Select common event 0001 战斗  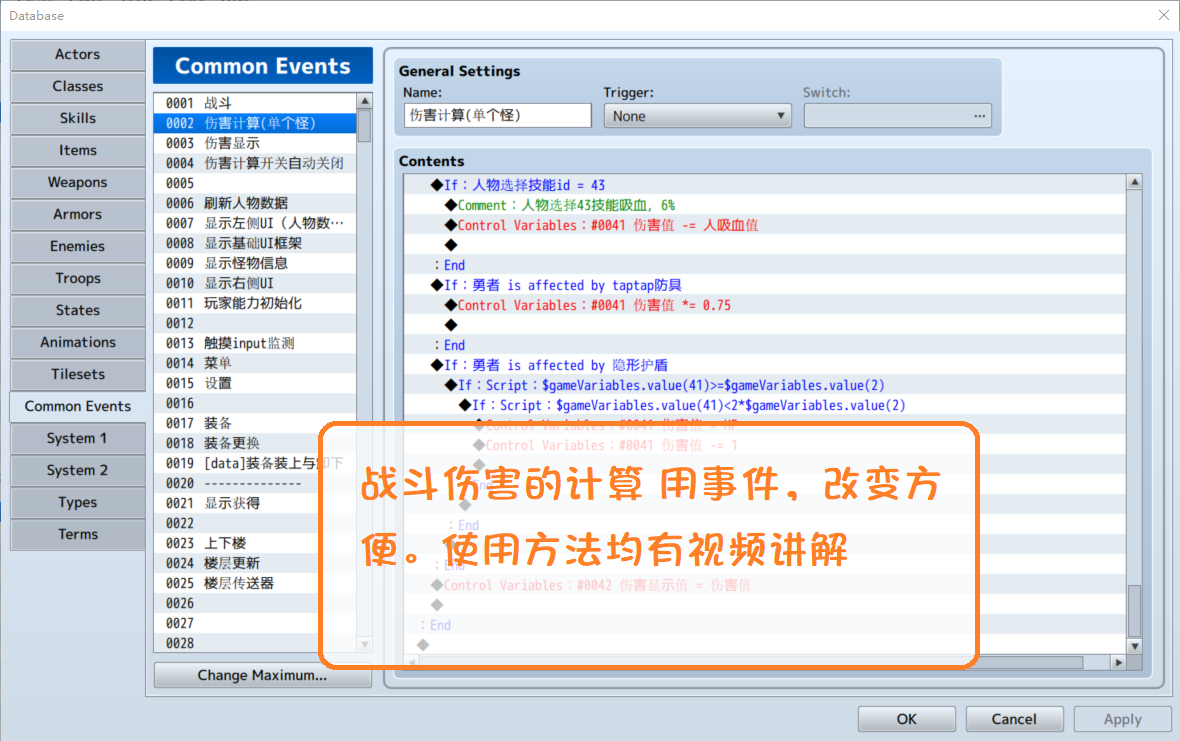click(x=255, y=103)
